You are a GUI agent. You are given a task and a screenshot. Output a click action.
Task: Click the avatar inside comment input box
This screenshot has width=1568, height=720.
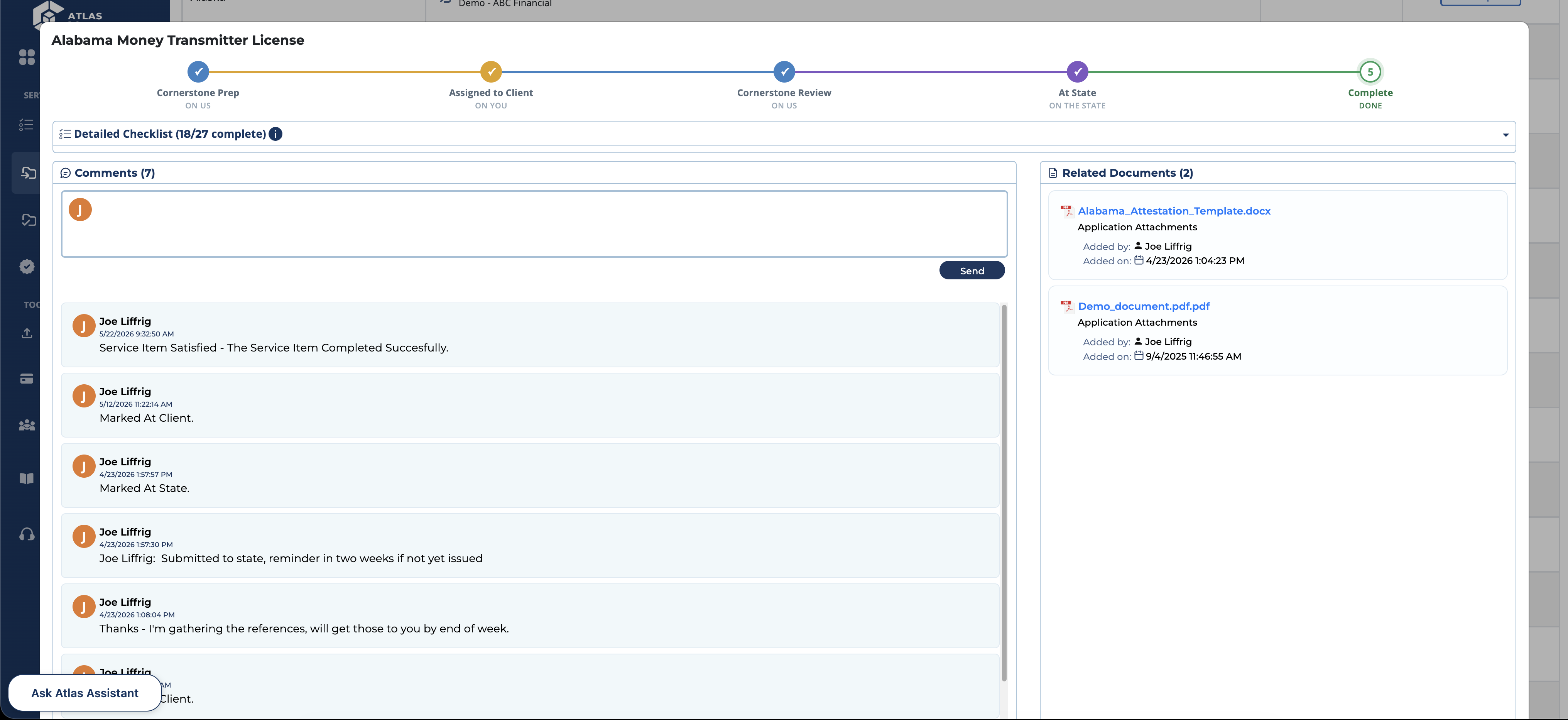[x=80, y=210]
